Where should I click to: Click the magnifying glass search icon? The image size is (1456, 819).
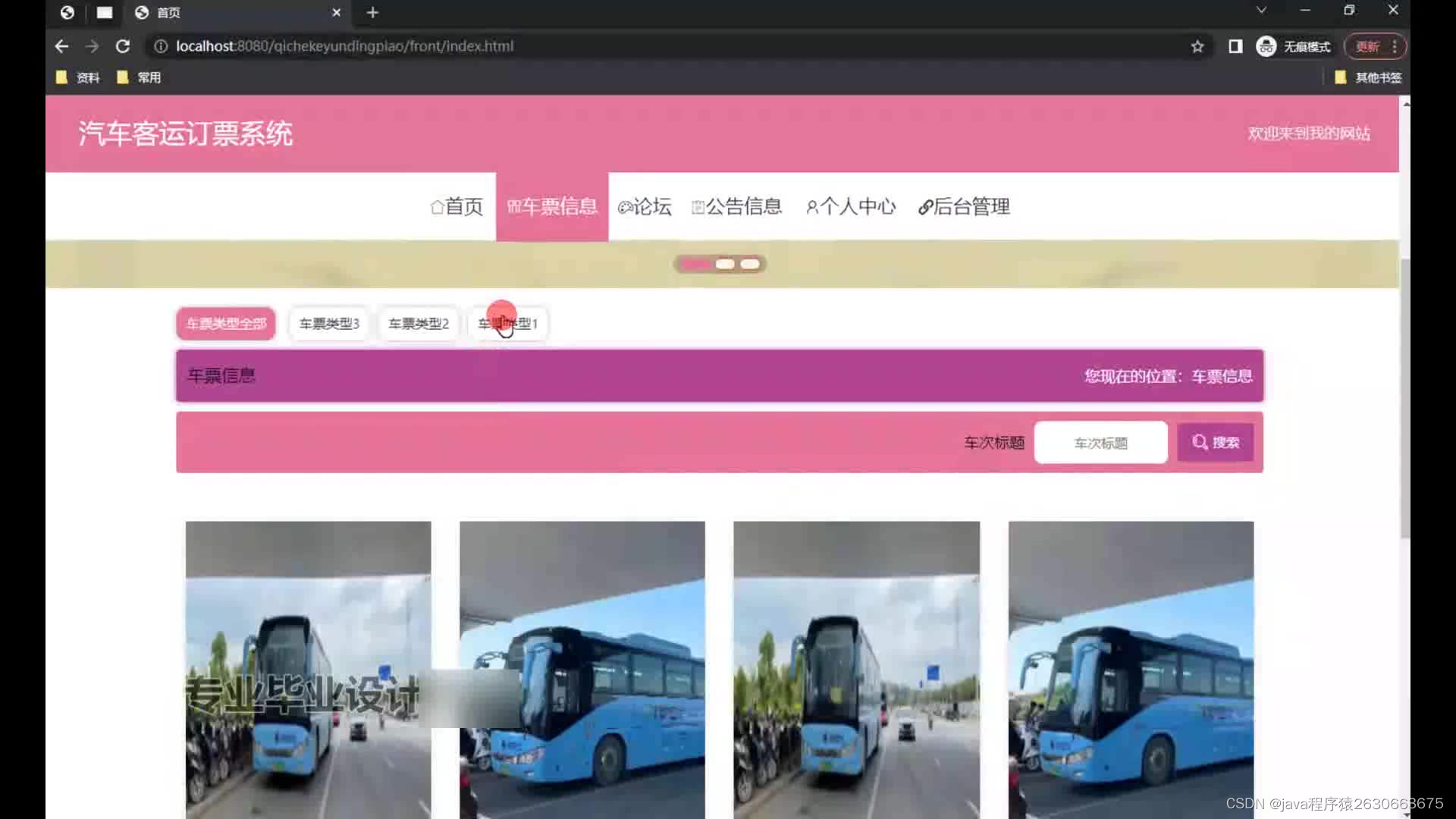[1200, 442]
